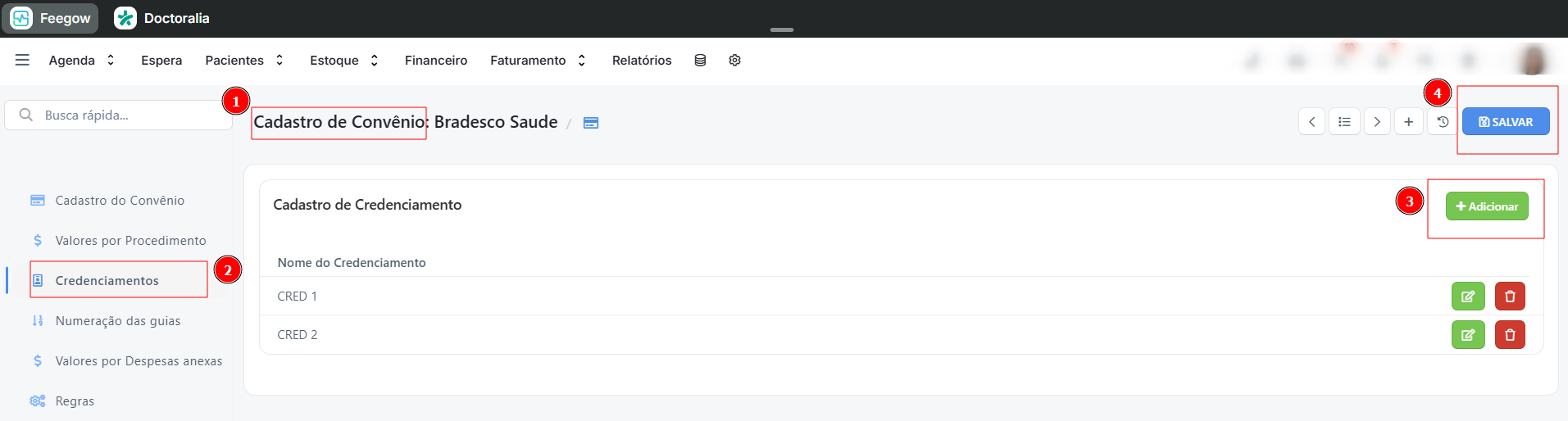This screenshot has height=421, width=1568.
Task: Click the card icon beside Bradesco Saude
Action: click(x=591, y=123)
